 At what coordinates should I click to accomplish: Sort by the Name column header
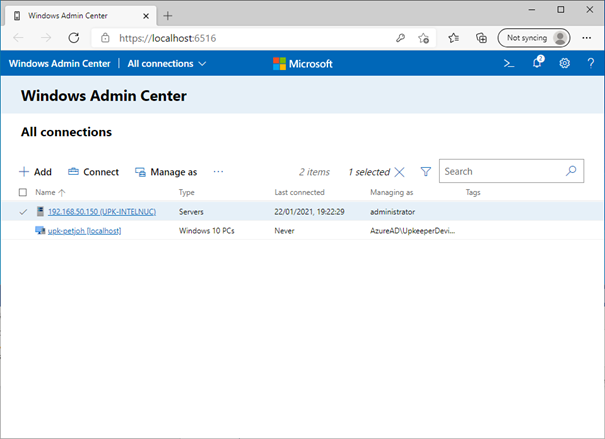click(x=45, y=192)
